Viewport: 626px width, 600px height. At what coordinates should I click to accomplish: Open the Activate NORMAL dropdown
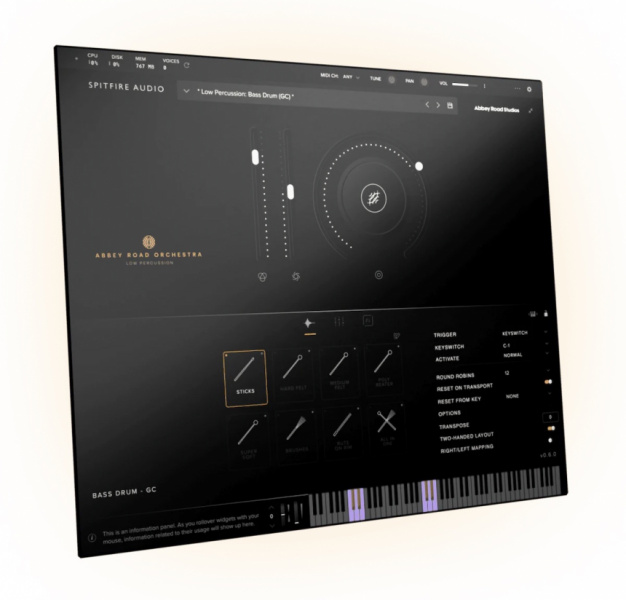(x=526, y=354)
